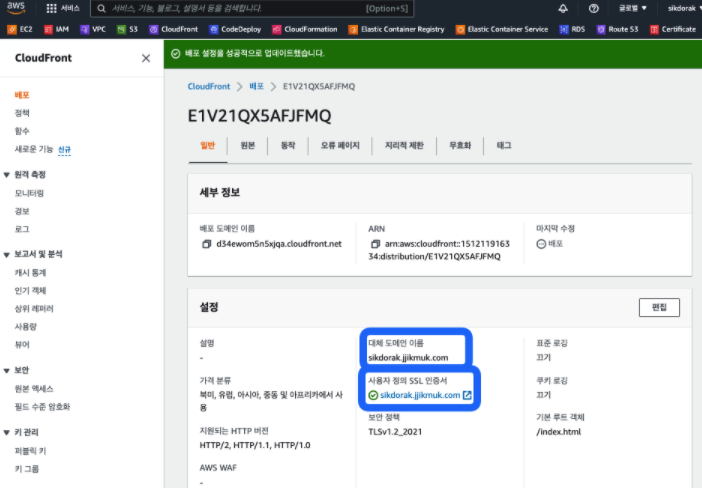702x488 pixels.
Task: Open 경보 in the sidebar
Action: (22, 211)
